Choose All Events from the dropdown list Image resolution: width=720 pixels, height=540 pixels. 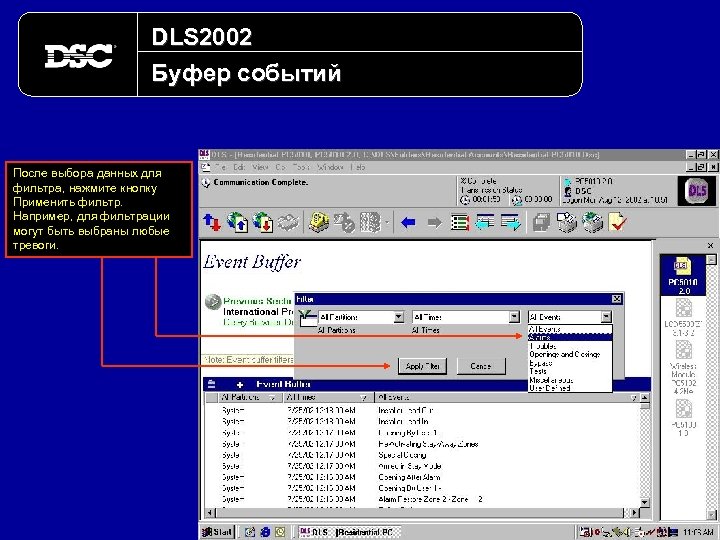tap(570, 329)
